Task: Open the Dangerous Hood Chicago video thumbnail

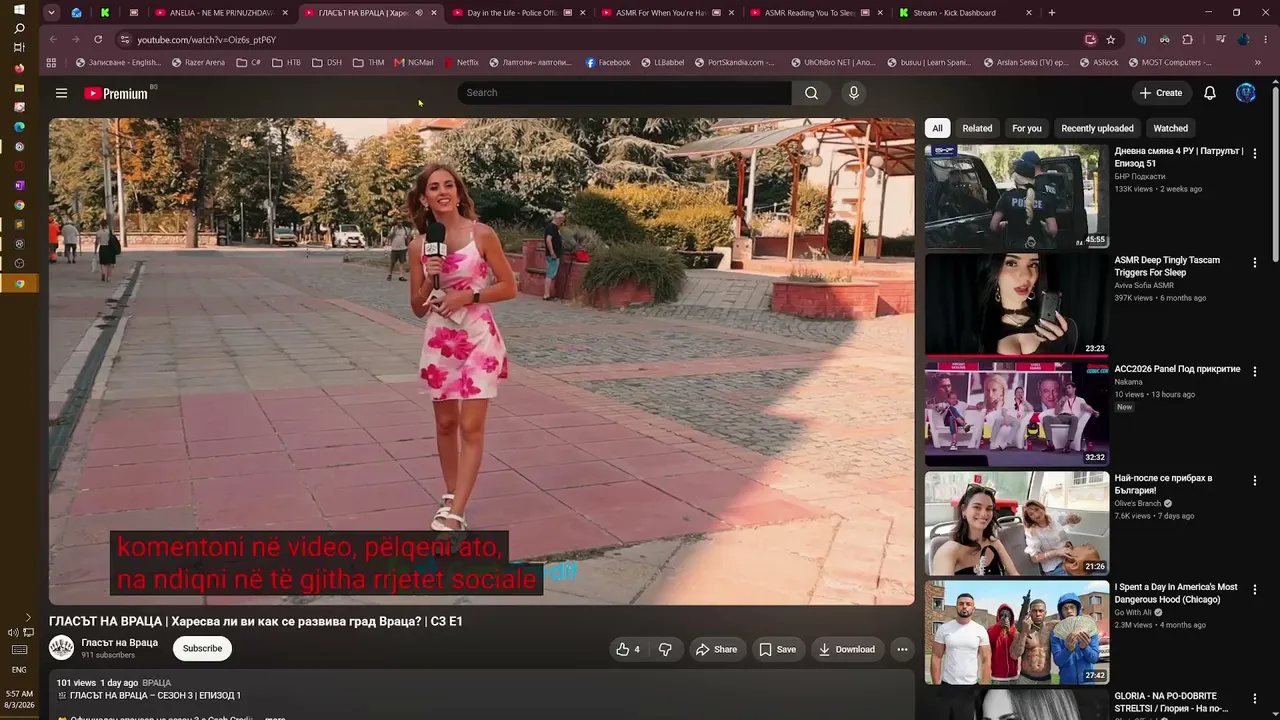Action: point(1016,632)
